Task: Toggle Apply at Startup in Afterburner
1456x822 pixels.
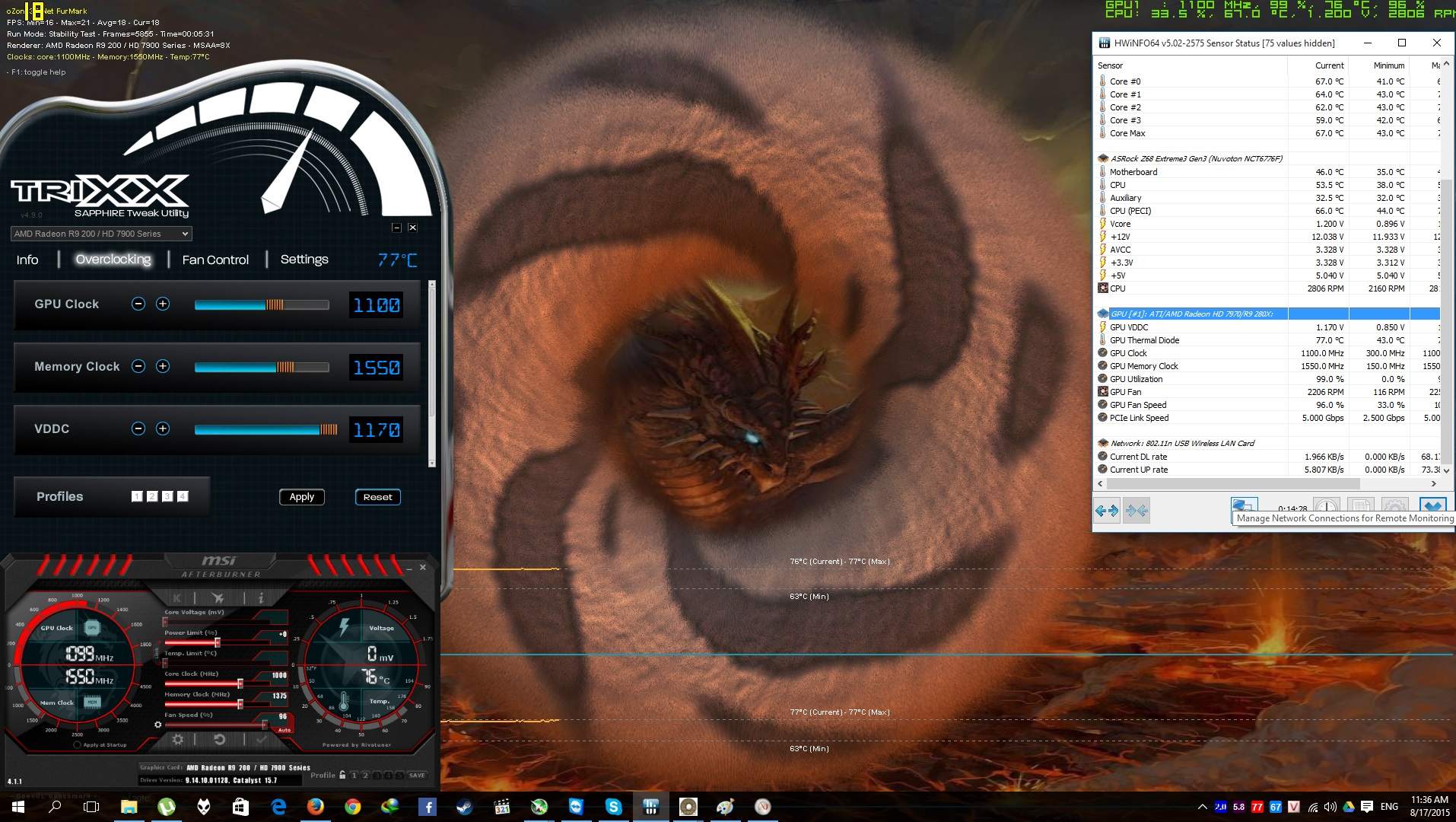Action: 78,745
